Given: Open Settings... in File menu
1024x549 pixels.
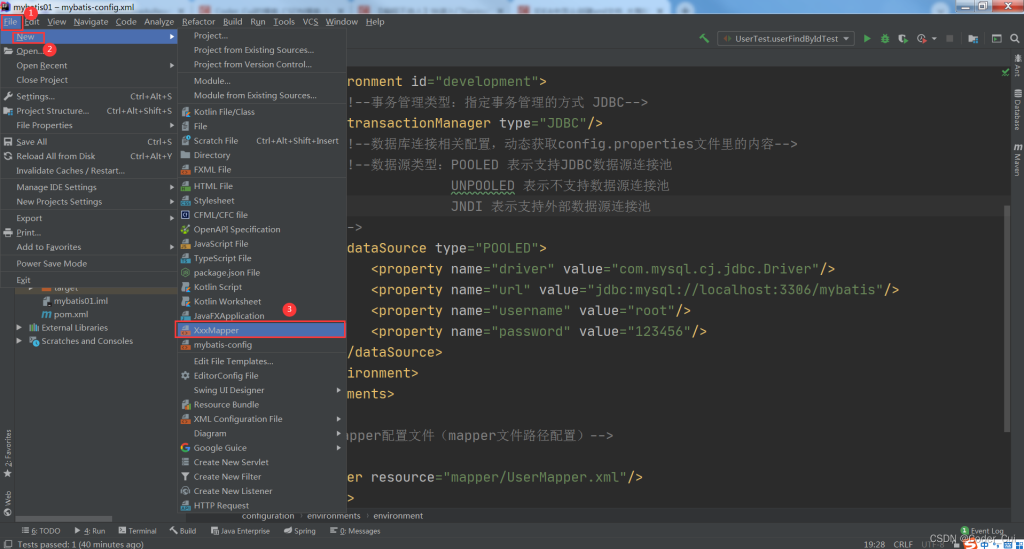Looking at the screenshot, I should point(89,96).
